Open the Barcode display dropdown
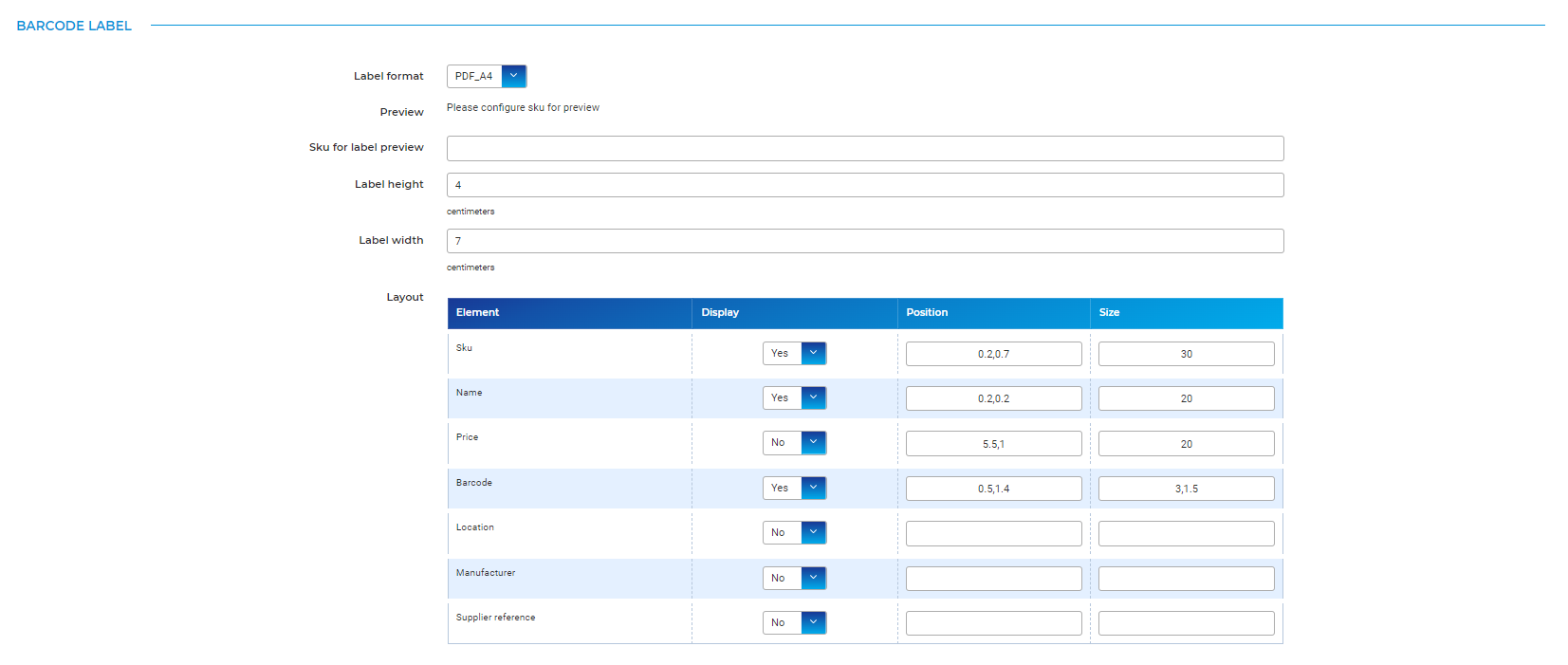Screen dimensions: 1568x665 click(x=794, y=488)
